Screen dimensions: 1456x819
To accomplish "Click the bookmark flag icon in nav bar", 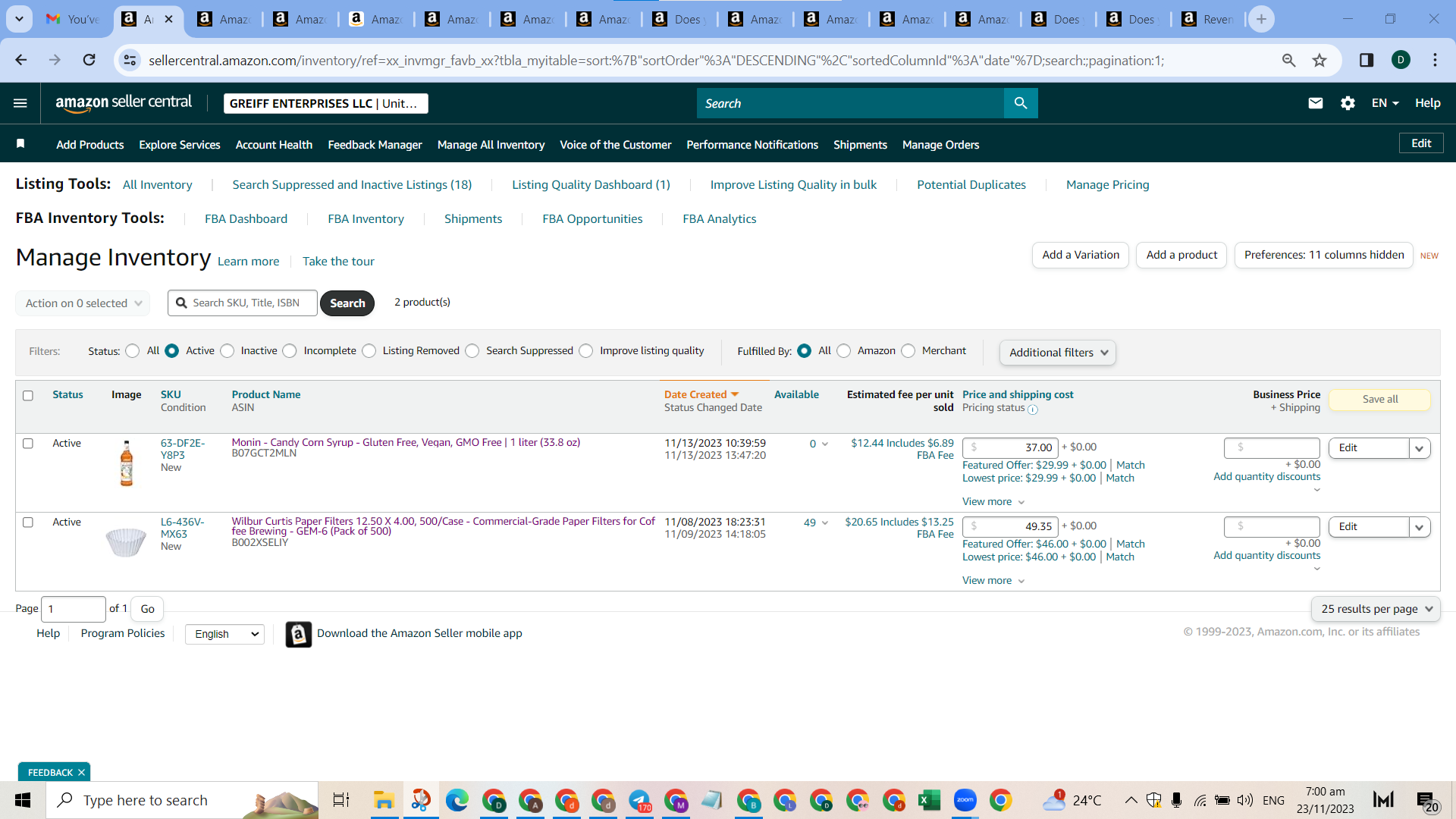I will tap(20, 144).
